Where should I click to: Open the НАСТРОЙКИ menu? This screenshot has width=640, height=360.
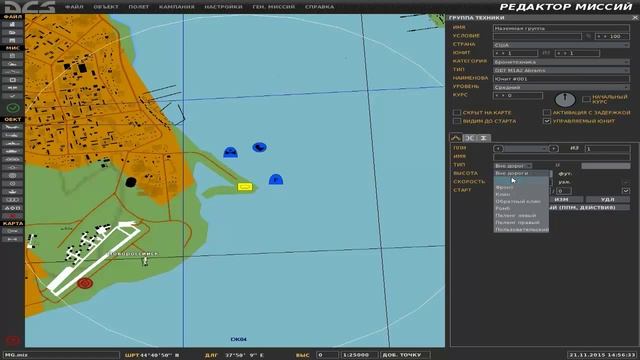223,7
